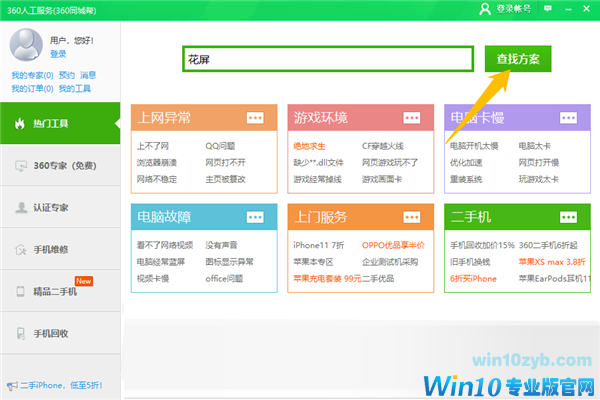Select office问题 entry
Screen dimensions: 600x400
click(224, 279)
